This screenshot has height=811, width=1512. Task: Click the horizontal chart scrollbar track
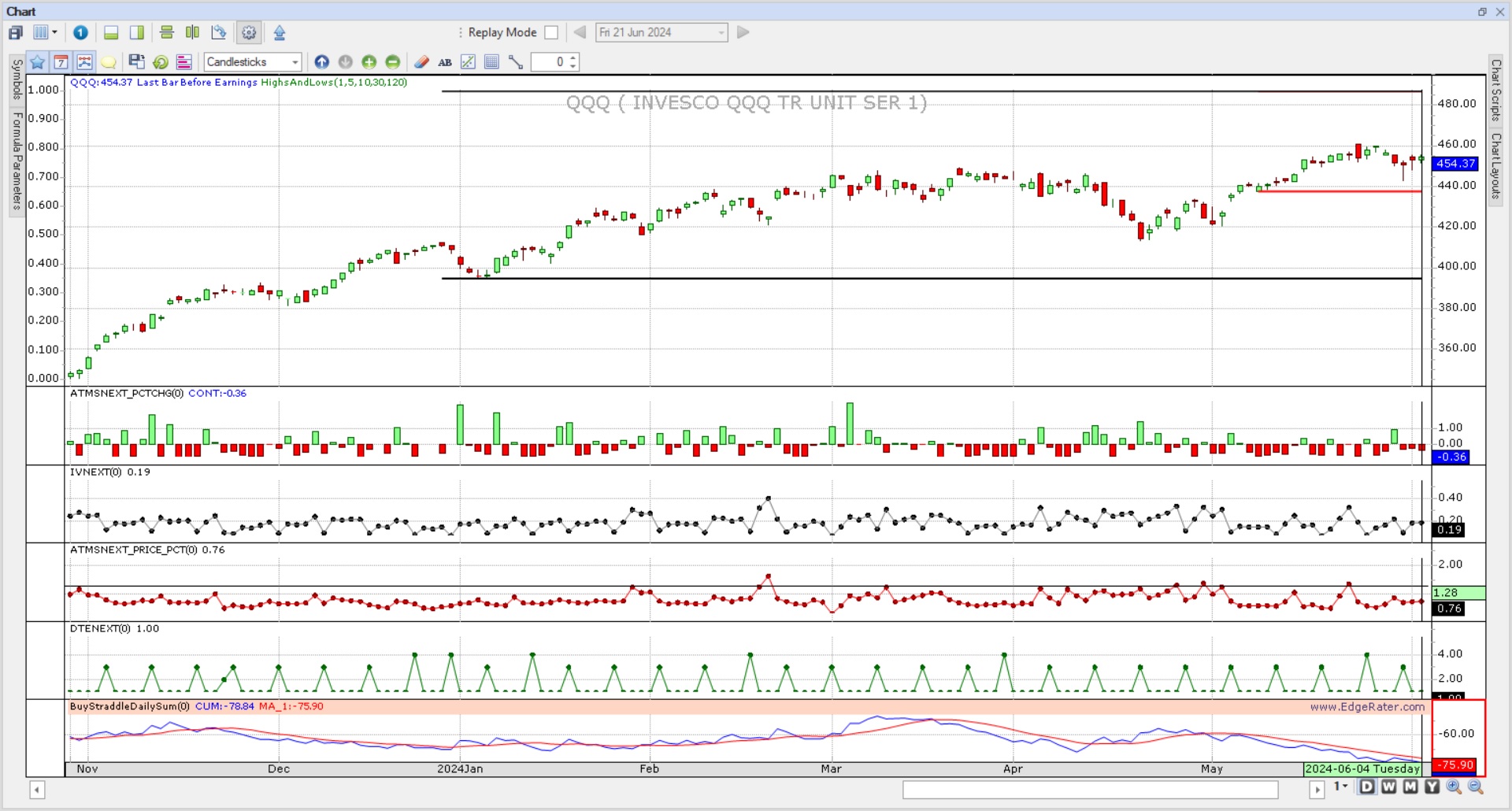pyautogui.click(x=1090, y=789)
